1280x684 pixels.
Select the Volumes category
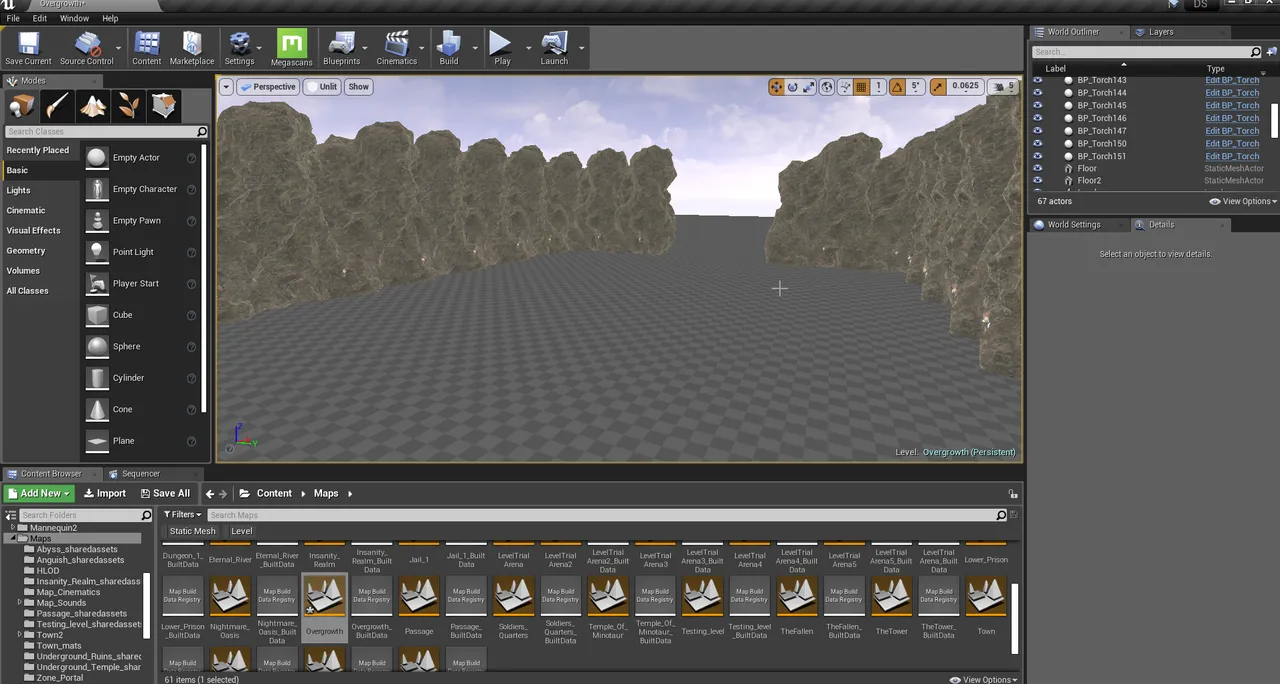(23, 270)
